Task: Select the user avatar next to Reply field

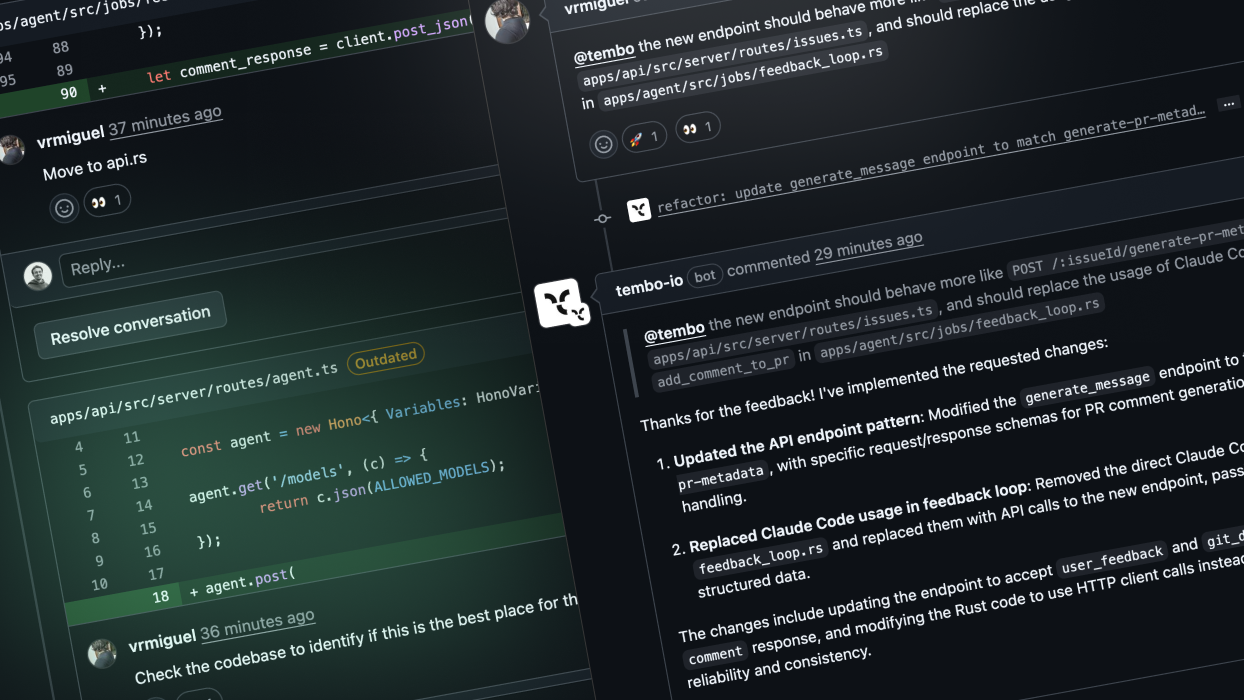Action: click(x=38, y=276)
